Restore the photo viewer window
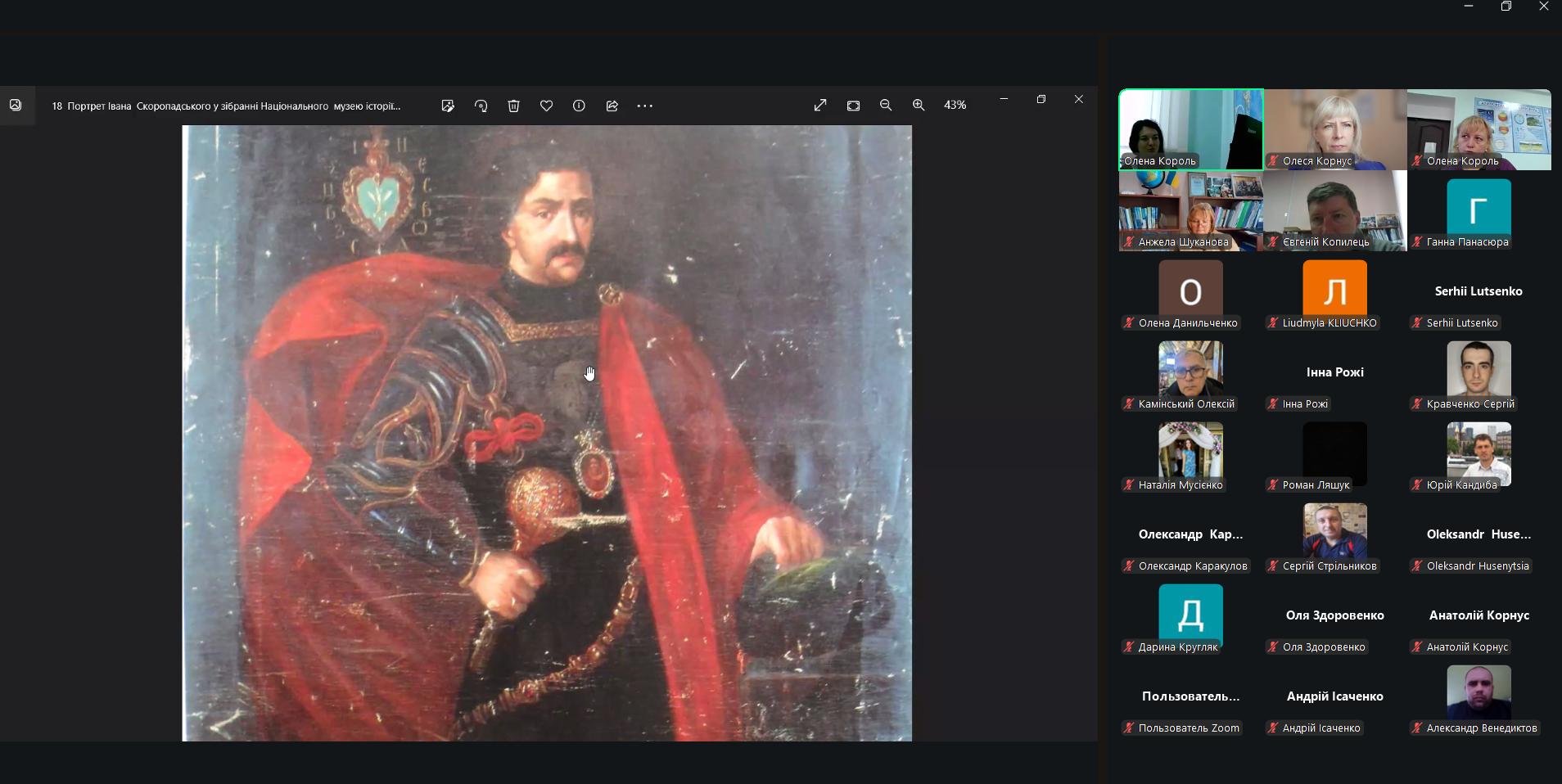The height and width of the screenshot is (784, 1562). click(1041, 99)
